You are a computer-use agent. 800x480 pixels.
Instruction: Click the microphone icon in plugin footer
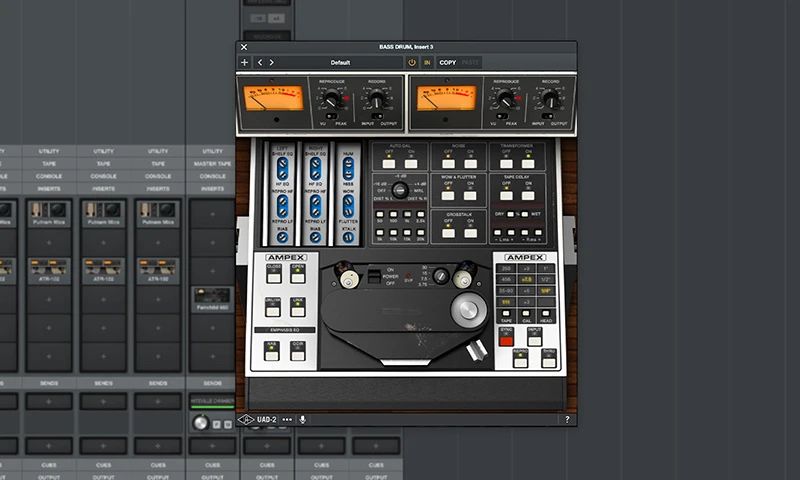[x=303, y=419]
